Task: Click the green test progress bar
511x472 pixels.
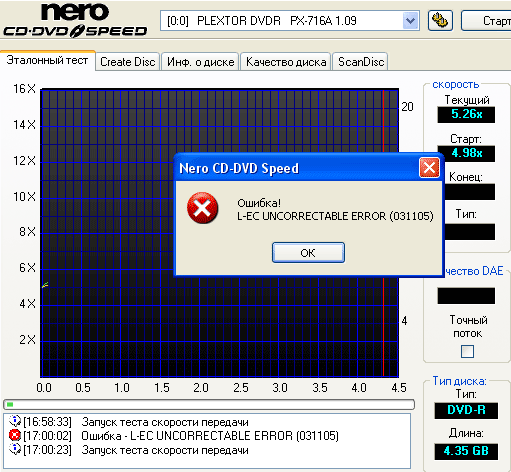Action: click(209, 405)
